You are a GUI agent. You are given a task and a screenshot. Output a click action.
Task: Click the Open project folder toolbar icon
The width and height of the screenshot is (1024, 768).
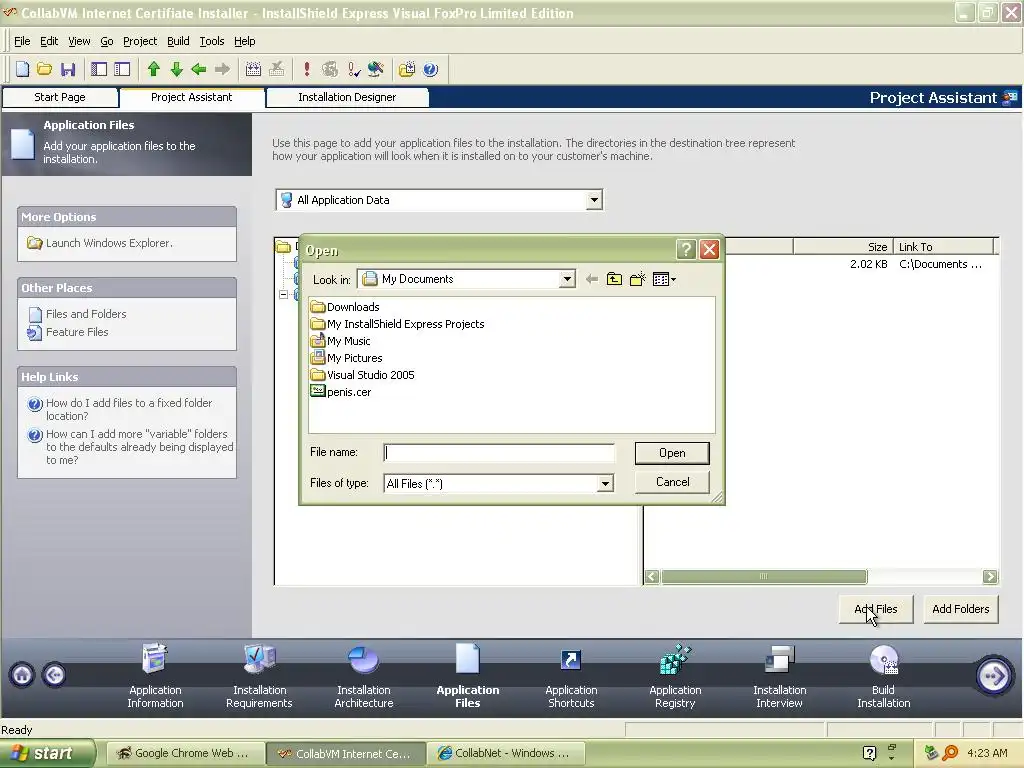[44, 69]
